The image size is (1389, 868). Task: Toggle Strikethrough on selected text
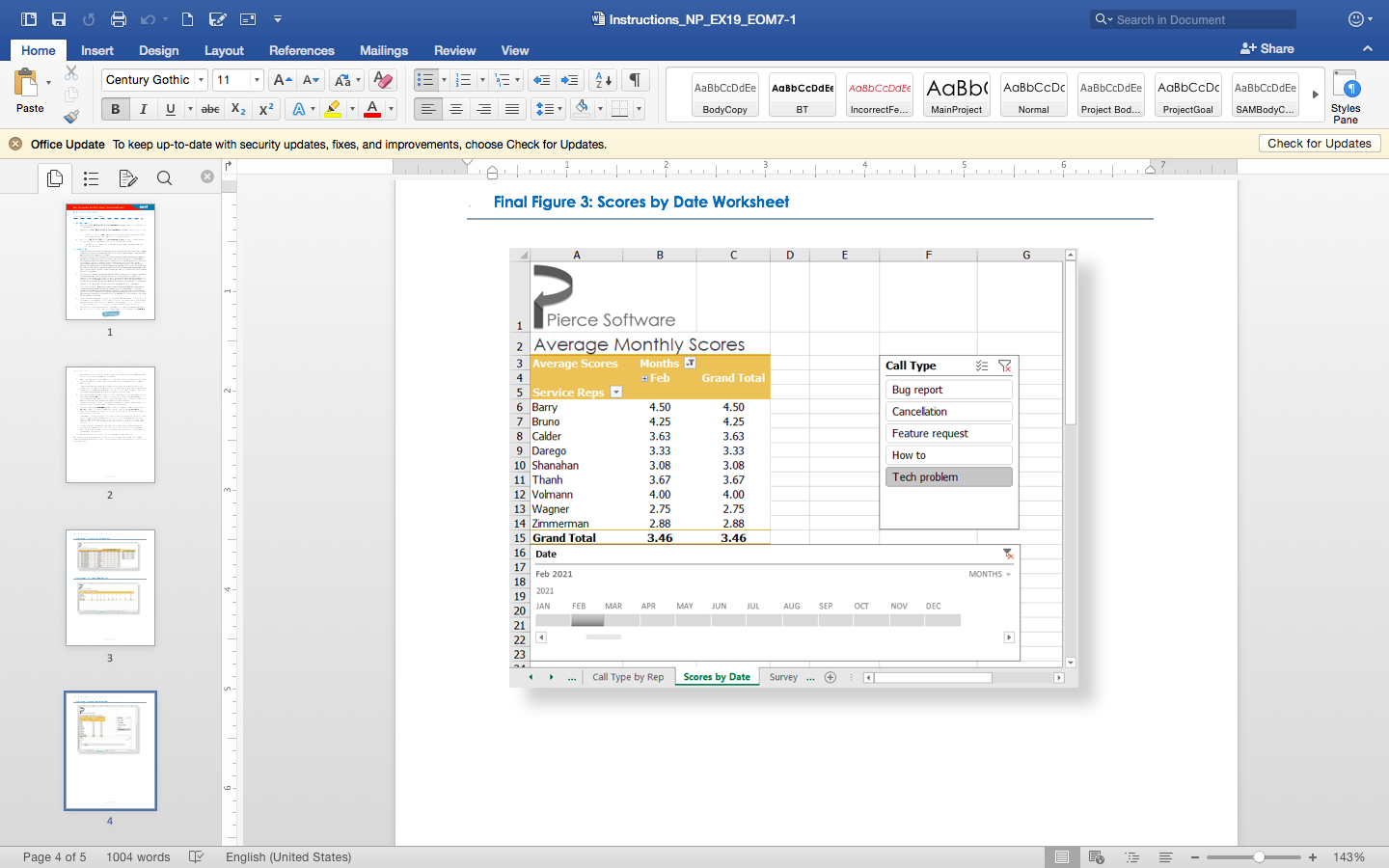(209, 109)
